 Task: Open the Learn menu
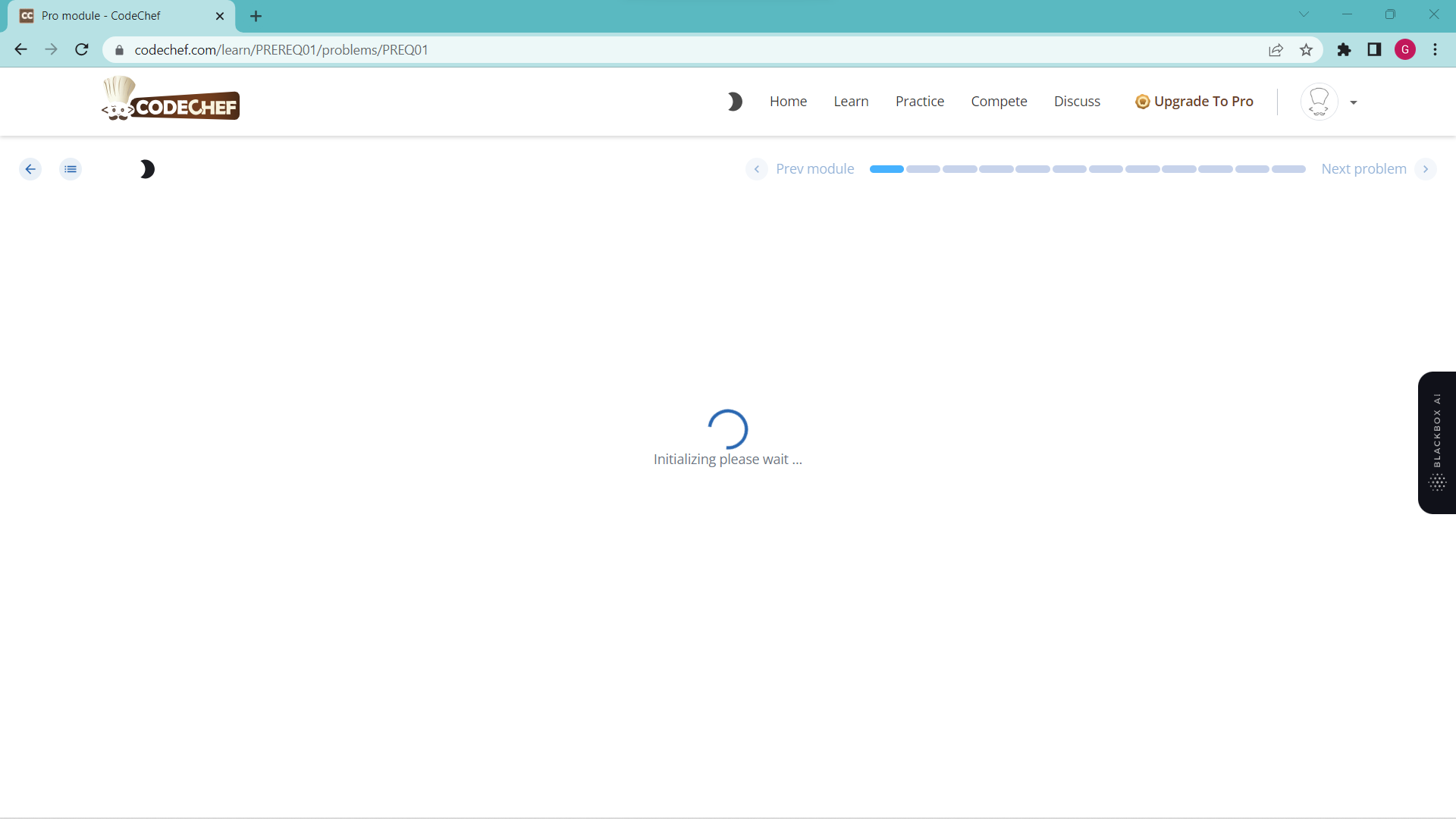pos(851,102)
